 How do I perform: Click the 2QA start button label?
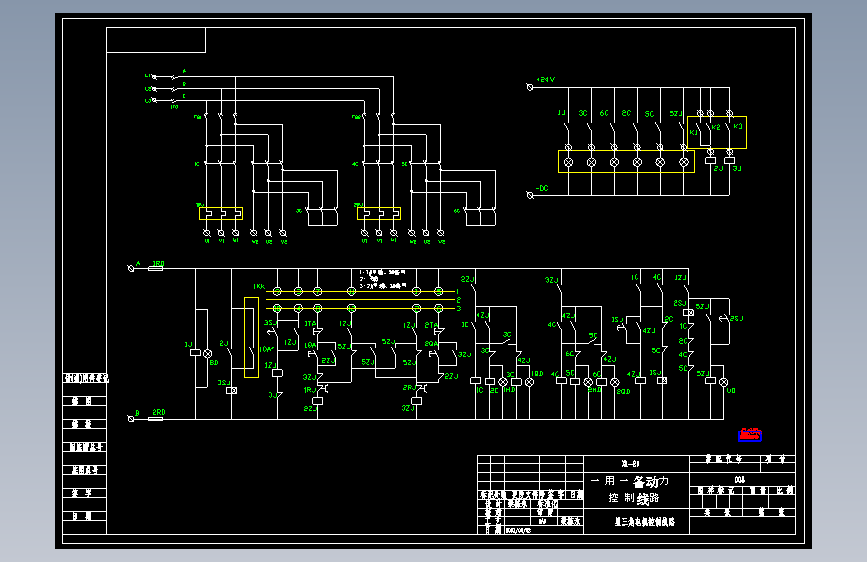(x=431, y=344)
